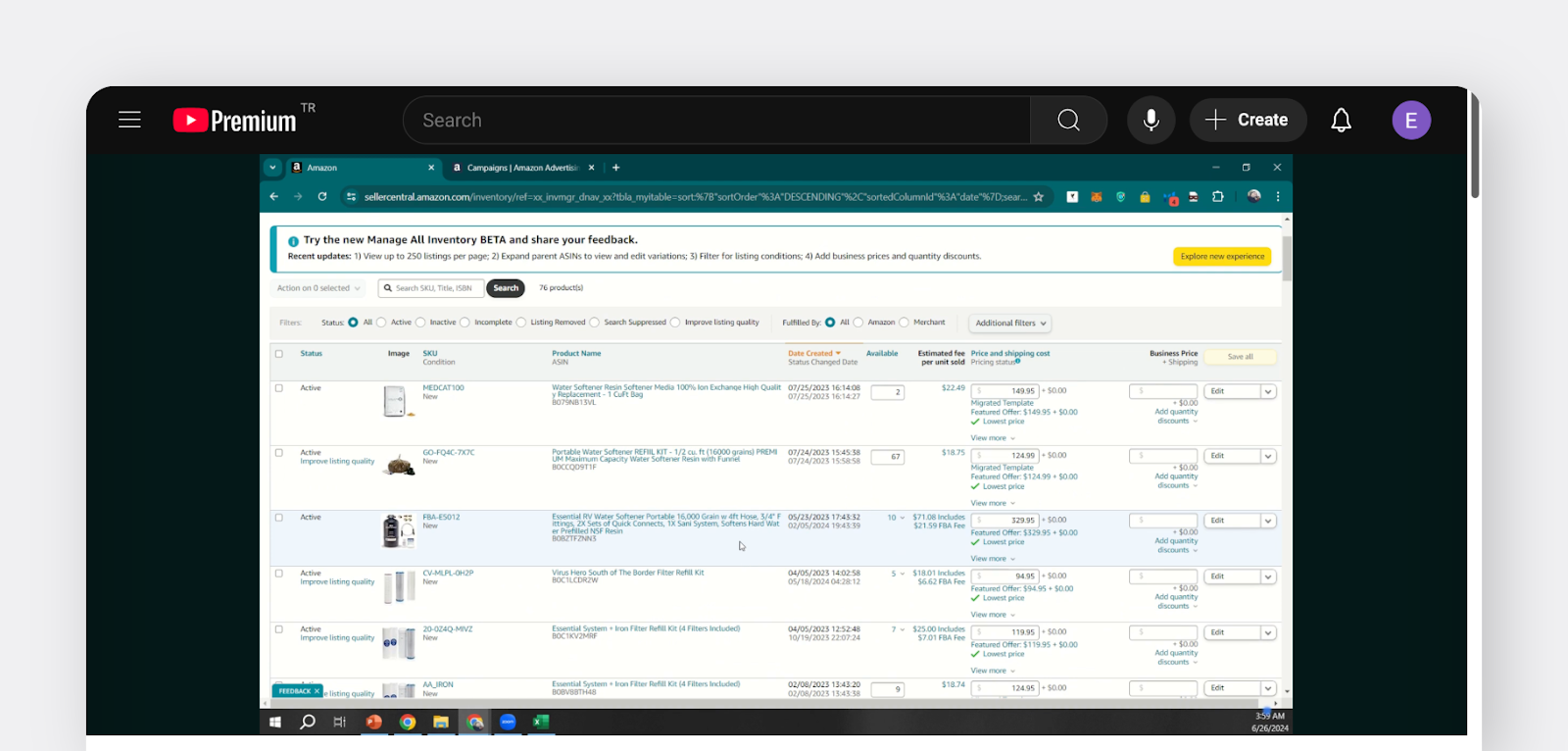Open a new Chrome tab with plus
The width and height of the screenshot is (1568, 751).
[x=615, y=168]
